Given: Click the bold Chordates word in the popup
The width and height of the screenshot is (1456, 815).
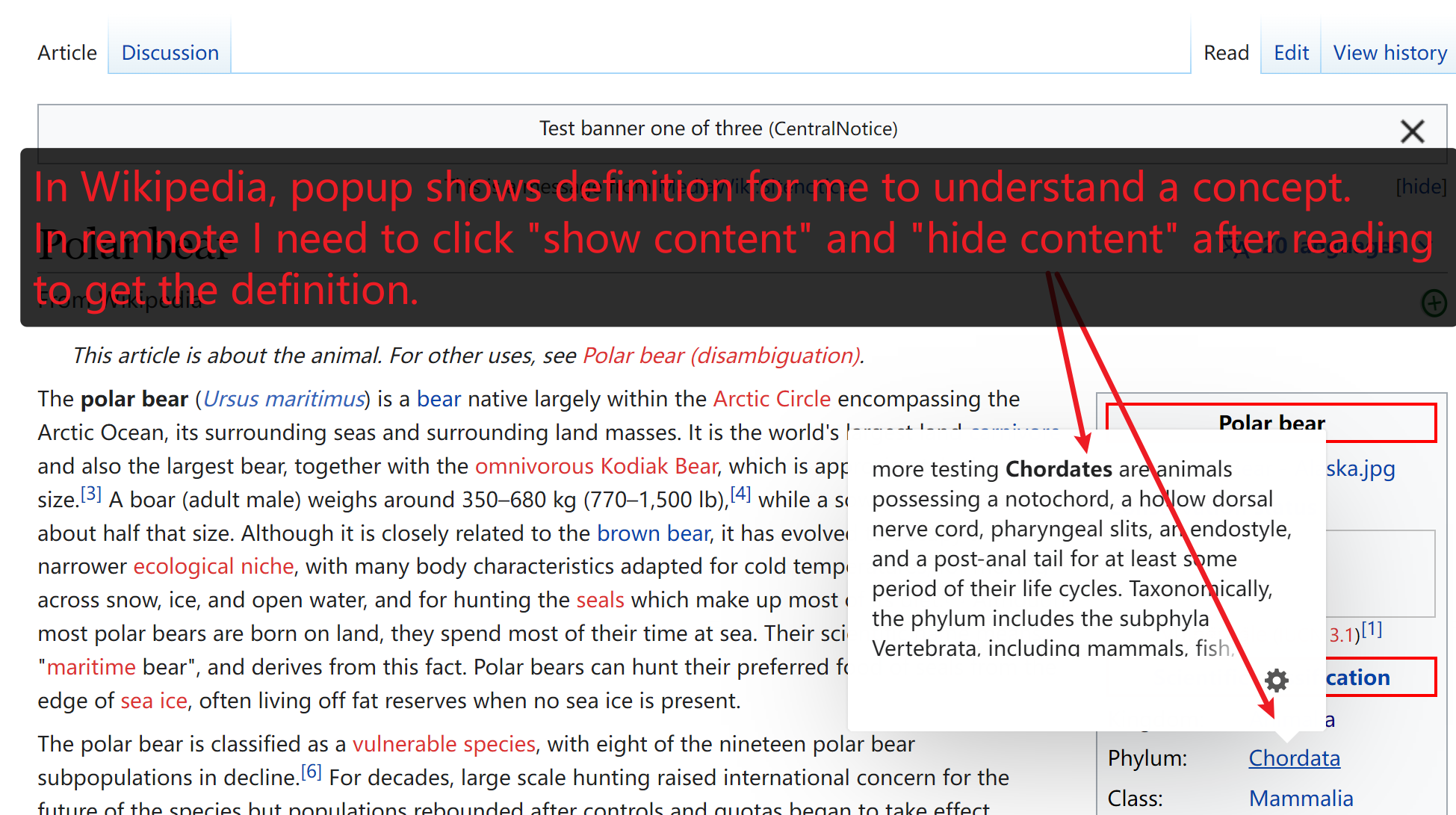Looking at the screenshot, I should pyautogui.click(x=1059, y=469).
